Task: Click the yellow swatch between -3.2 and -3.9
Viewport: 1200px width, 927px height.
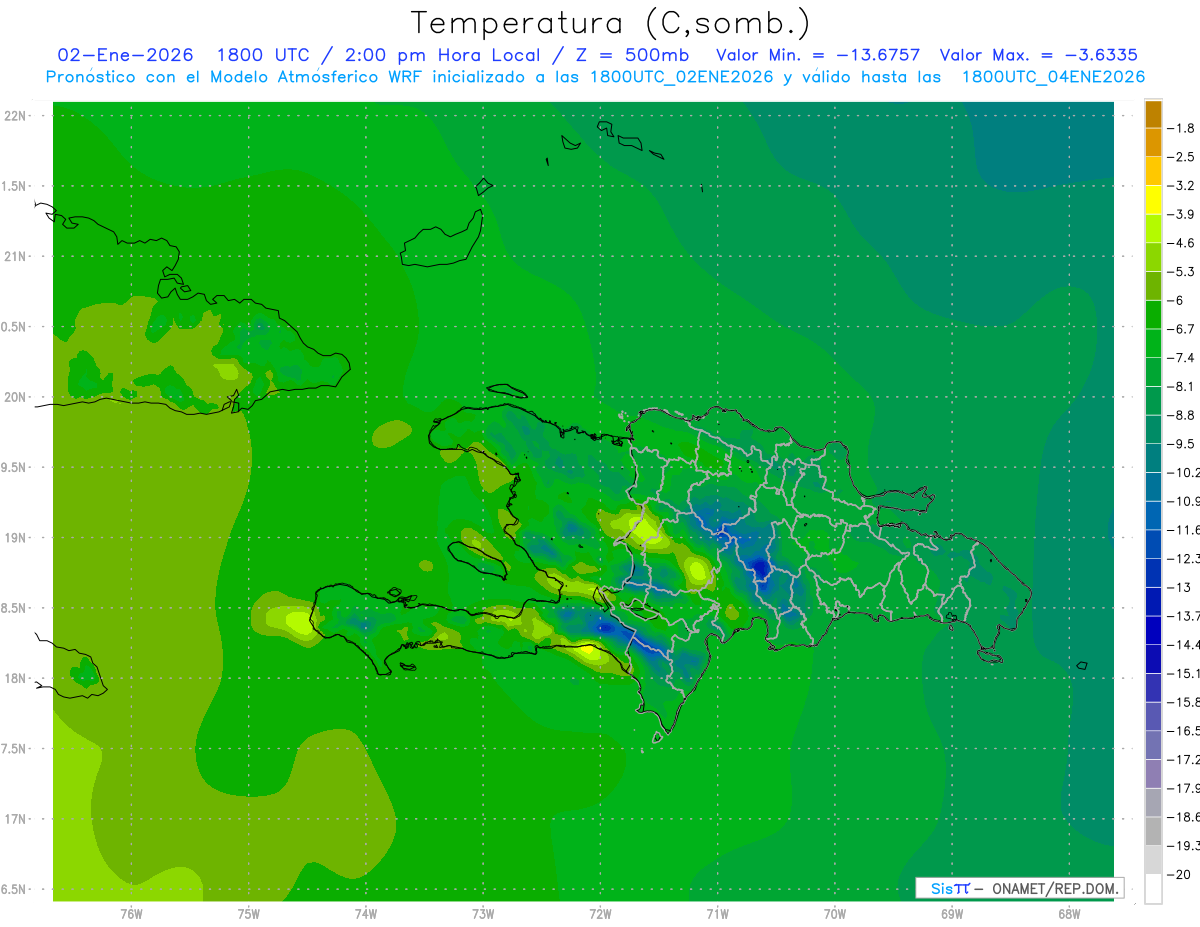Action: tap(1153, 199)
